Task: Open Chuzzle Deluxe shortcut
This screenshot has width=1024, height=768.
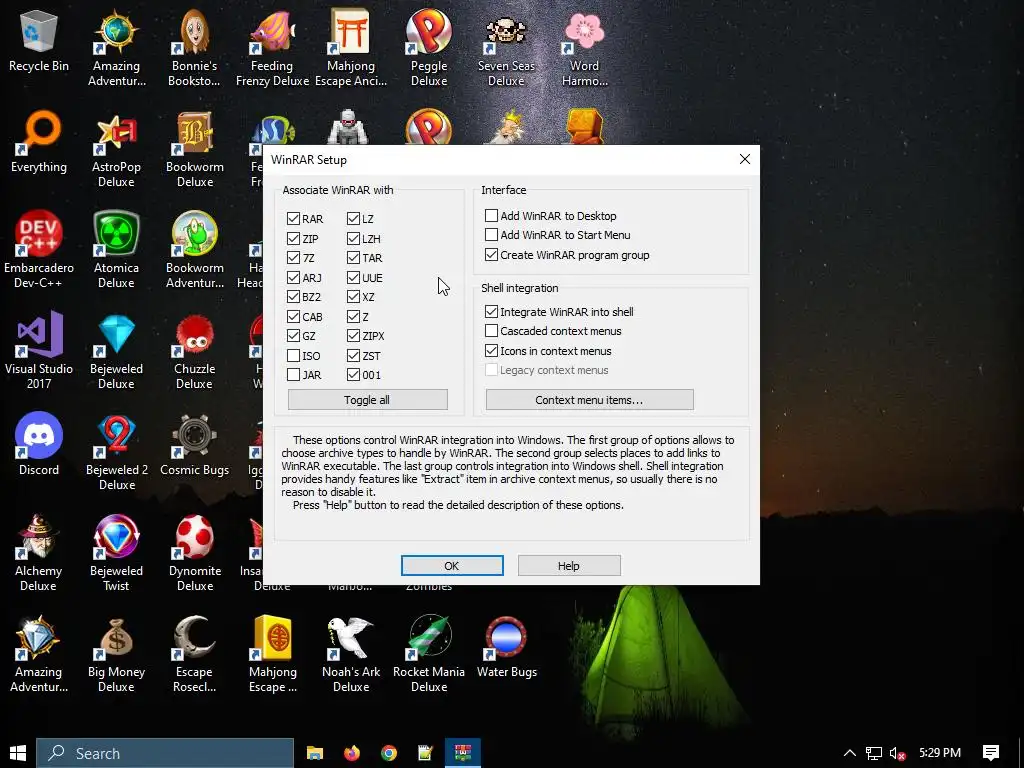Action: (195, 353)
